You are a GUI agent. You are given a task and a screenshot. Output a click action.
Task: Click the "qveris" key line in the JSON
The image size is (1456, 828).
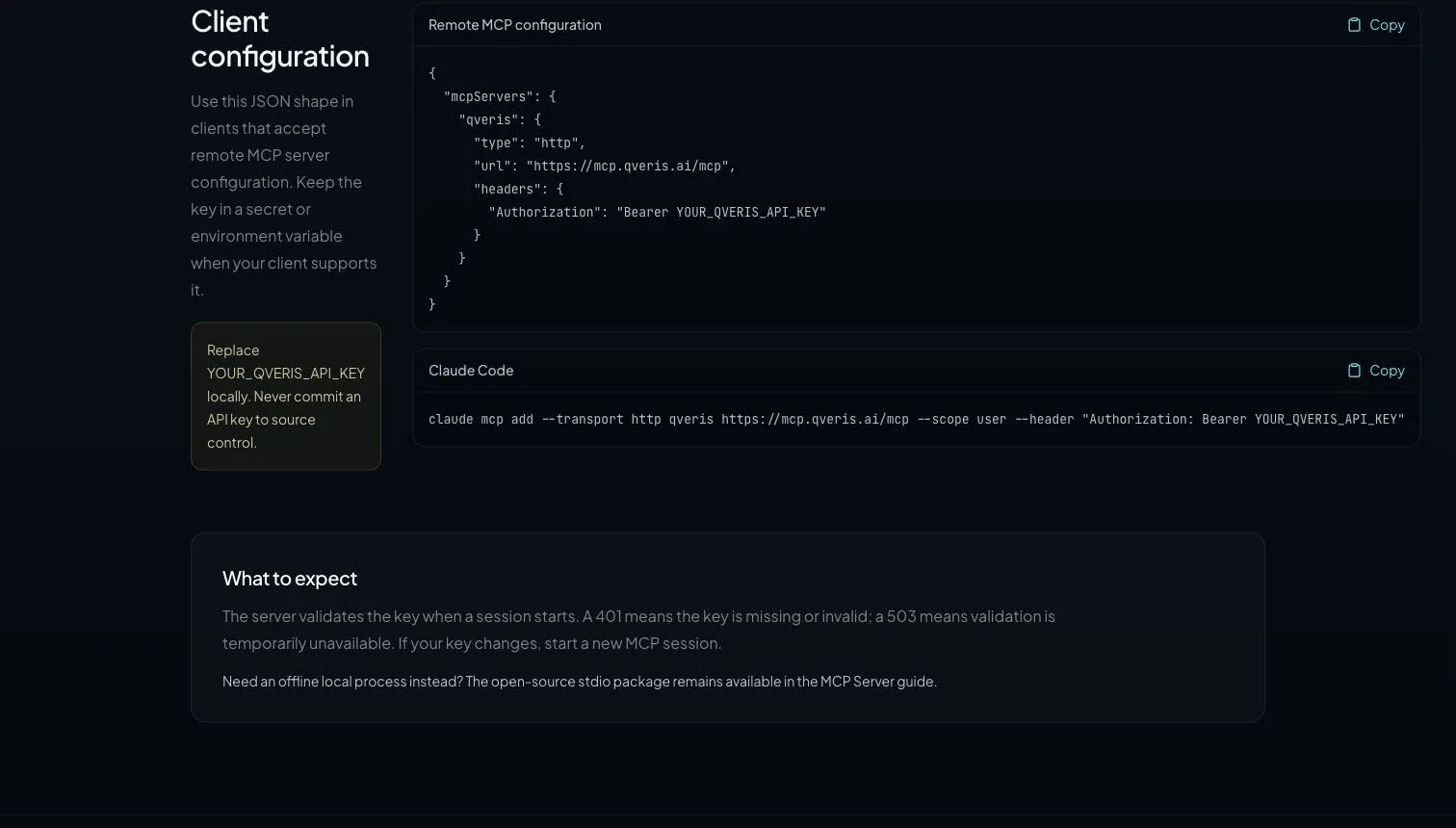click(x=500, y=119)
